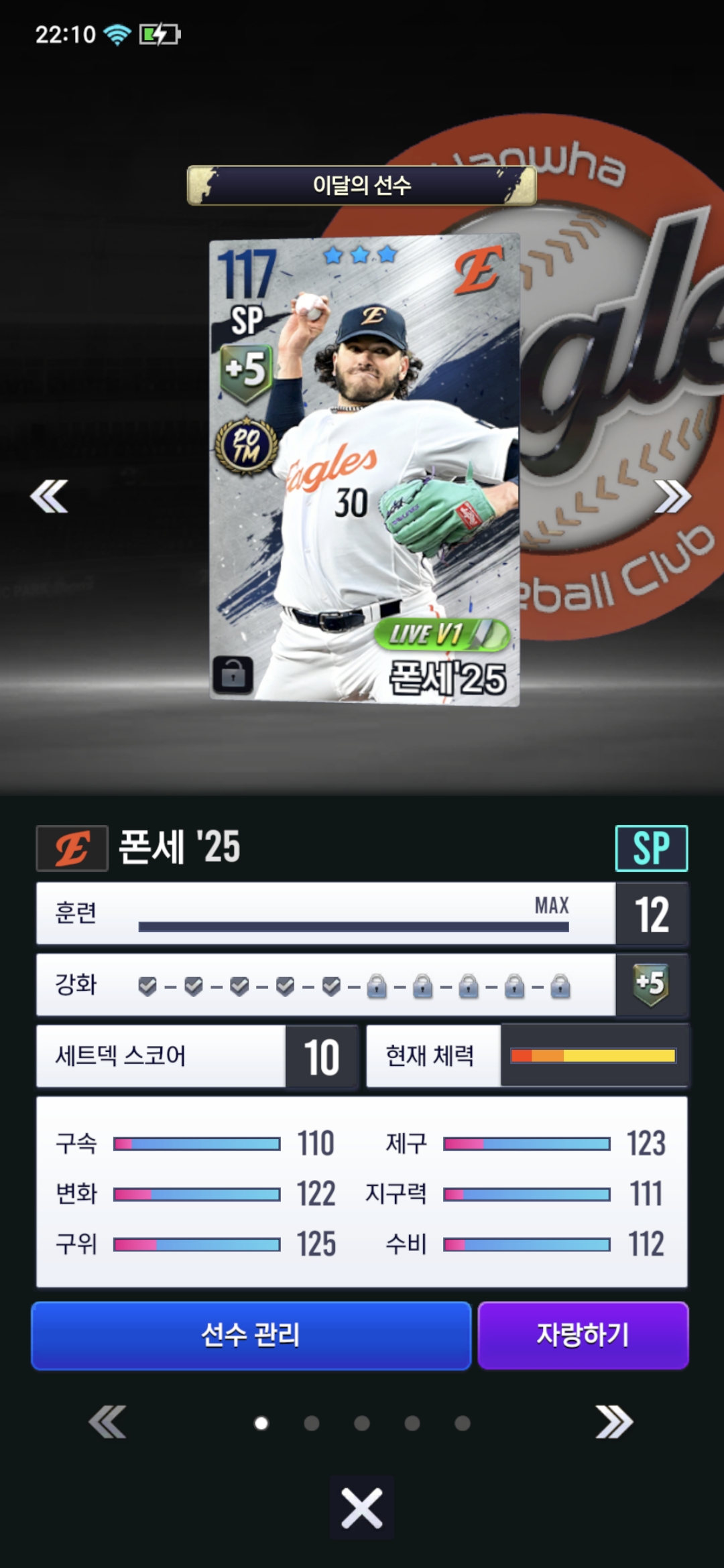Tap the 훈련 MAX progress bar

click(353, 927)
